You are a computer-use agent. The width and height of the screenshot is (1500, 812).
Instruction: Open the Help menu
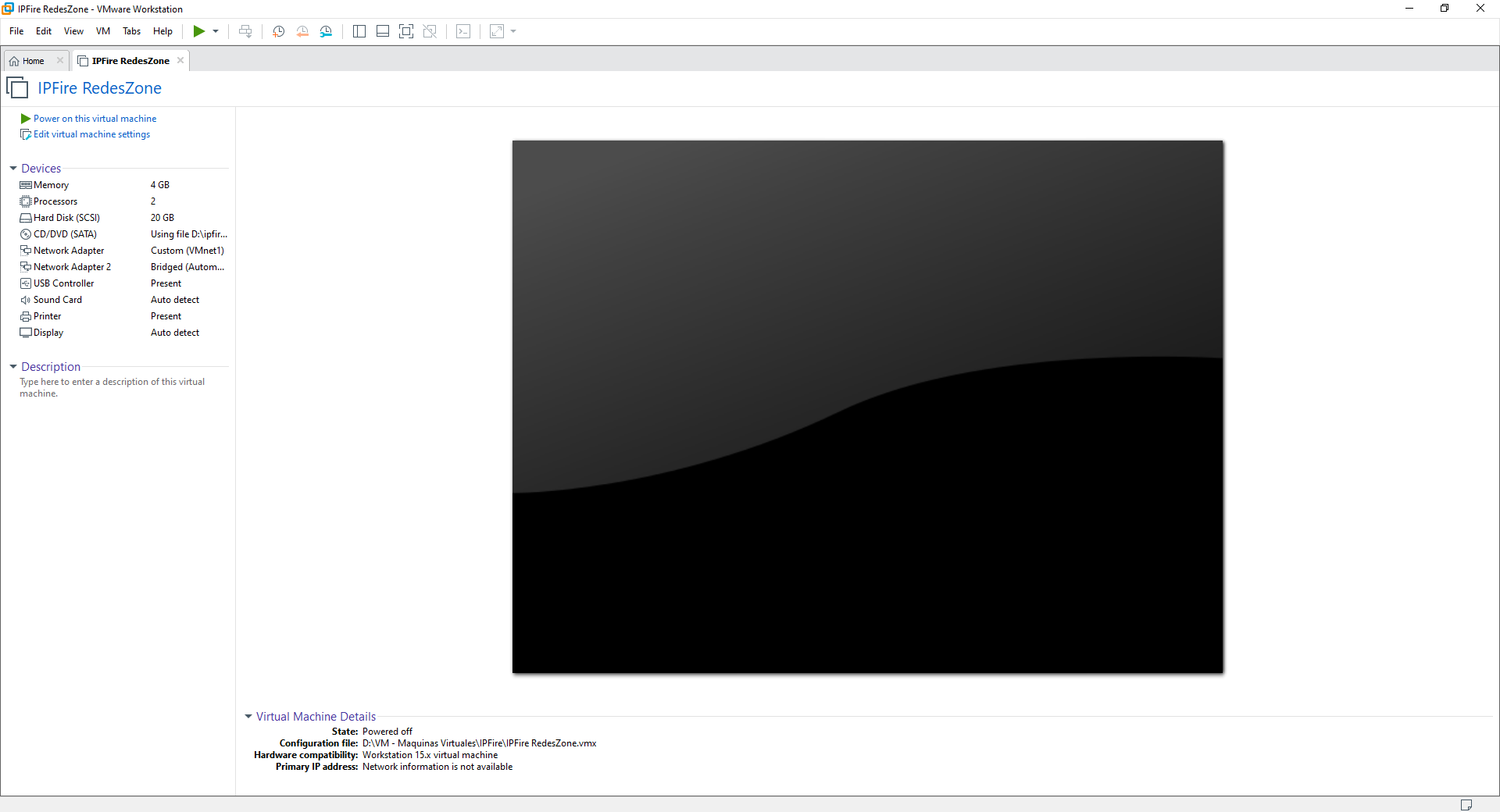(x=162, y=31)
